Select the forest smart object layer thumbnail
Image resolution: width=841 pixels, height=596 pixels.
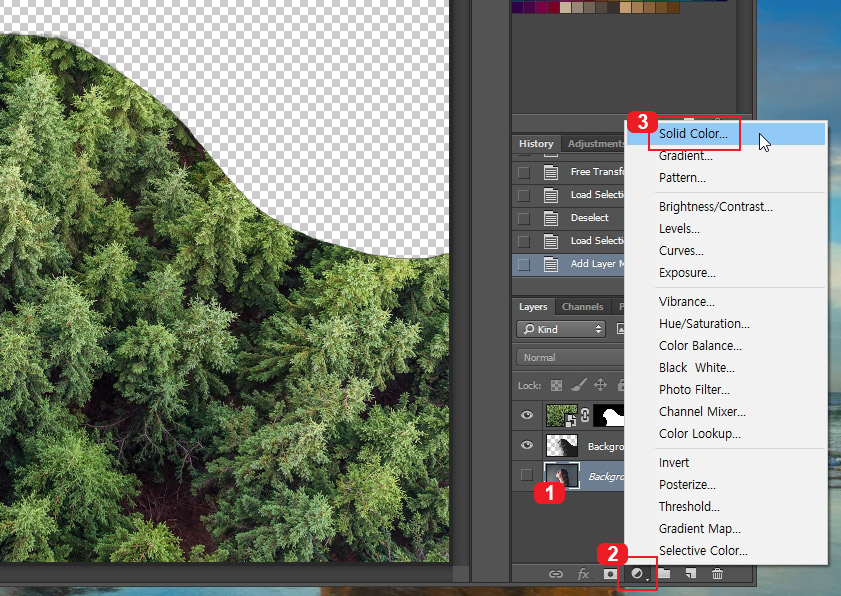click(x=562, y=415)
